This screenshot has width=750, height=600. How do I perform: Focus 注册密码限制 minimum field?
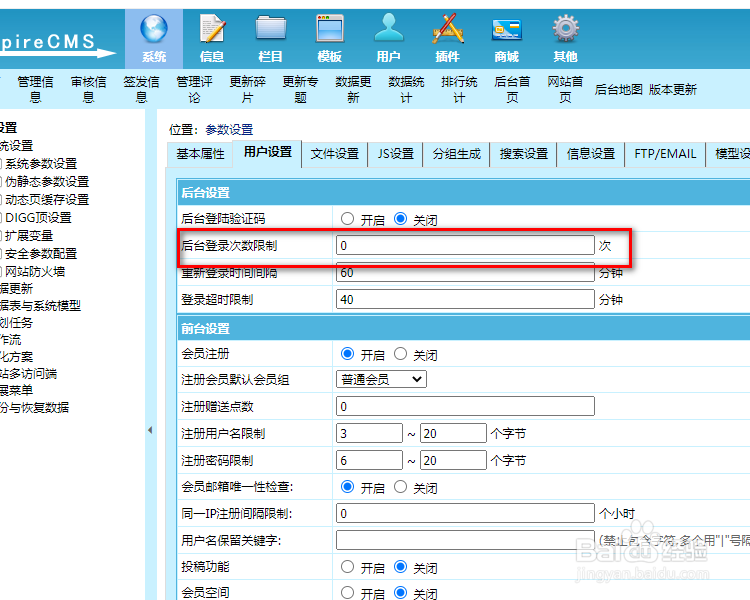pyautogui.click(x=369, y=460)
